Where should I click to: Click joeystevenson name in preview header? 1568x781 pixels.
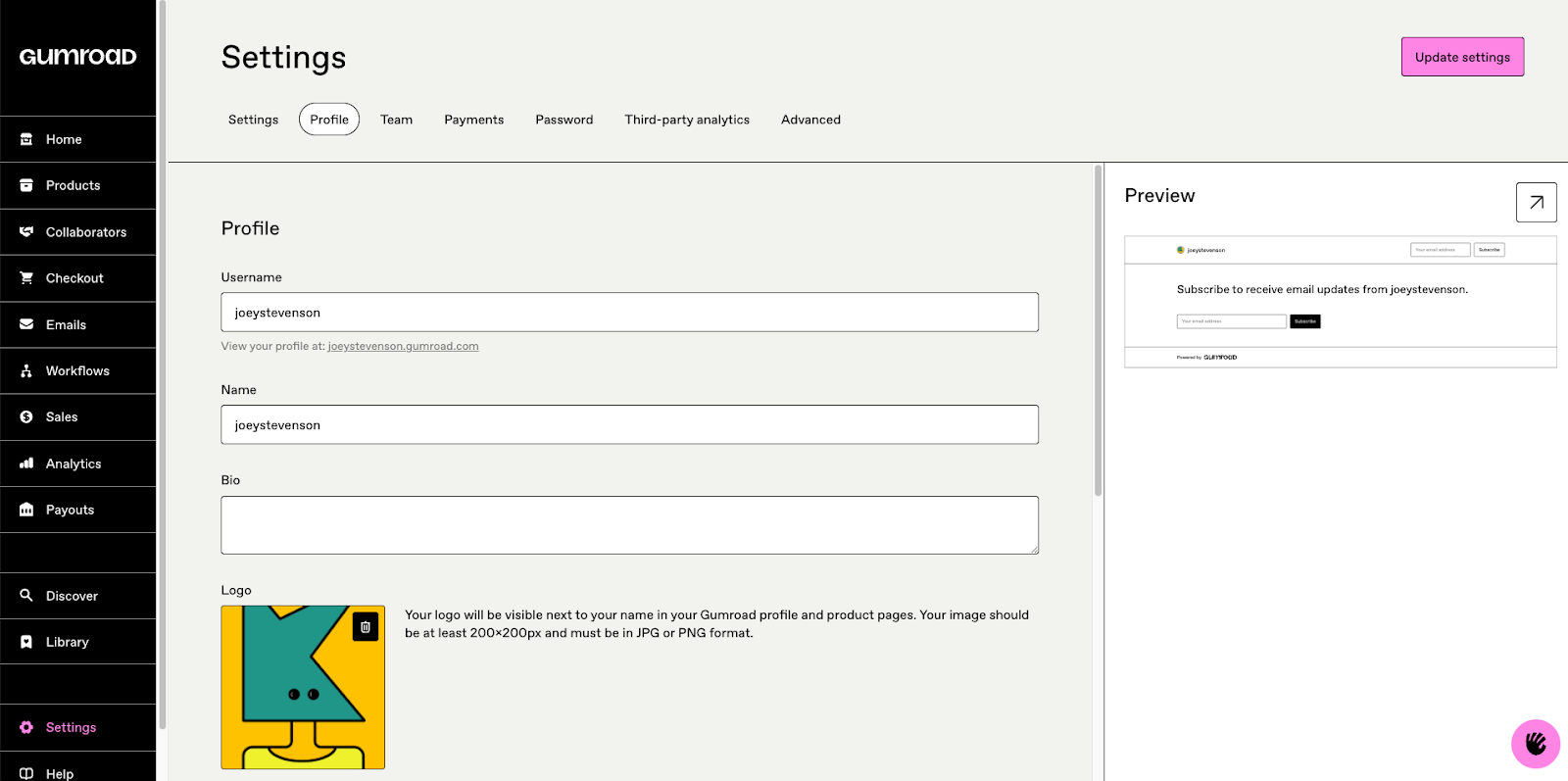(x=1206, y=250)
